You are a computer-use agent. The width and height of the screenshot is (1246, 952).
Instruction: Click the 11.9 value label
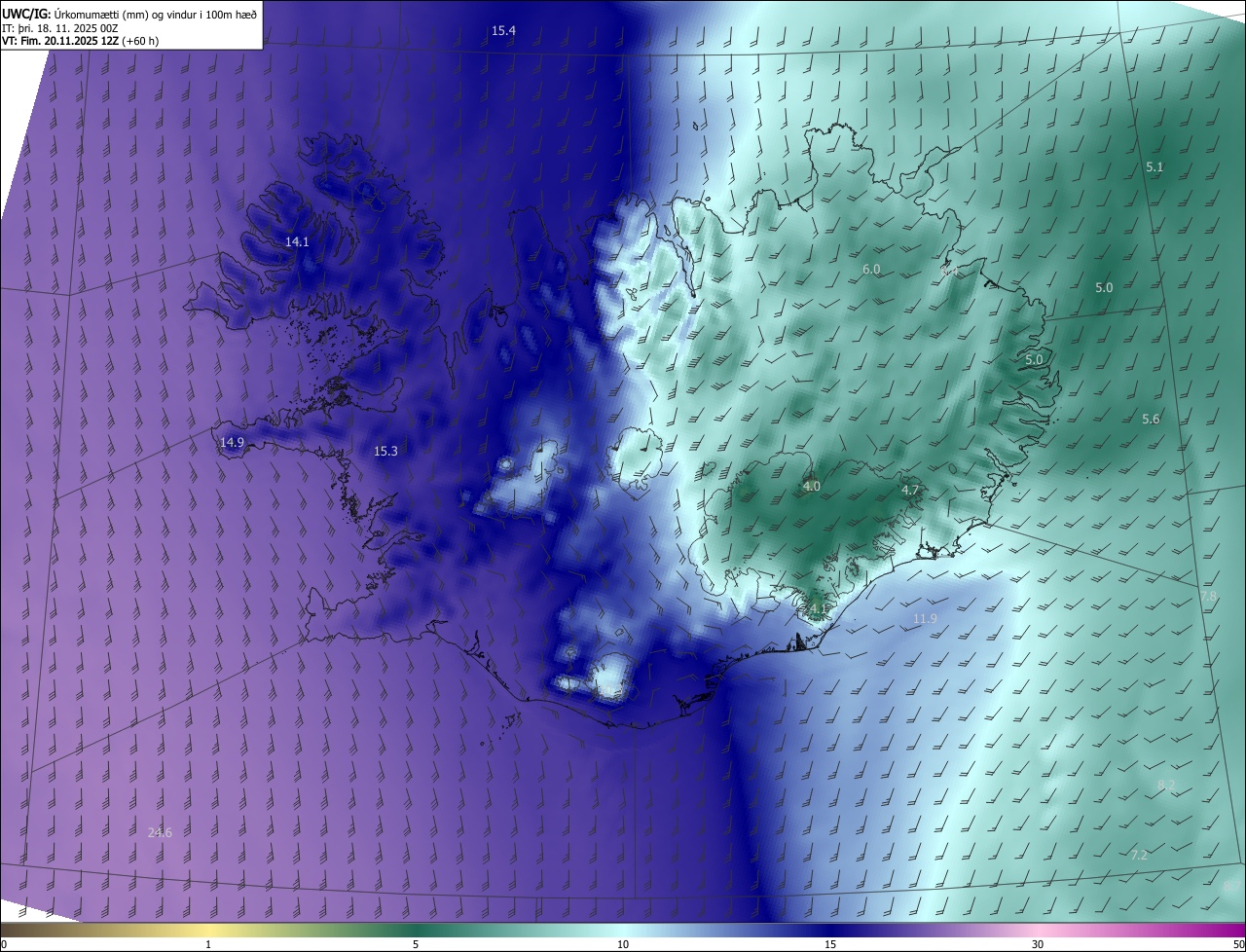pos(925,618)
